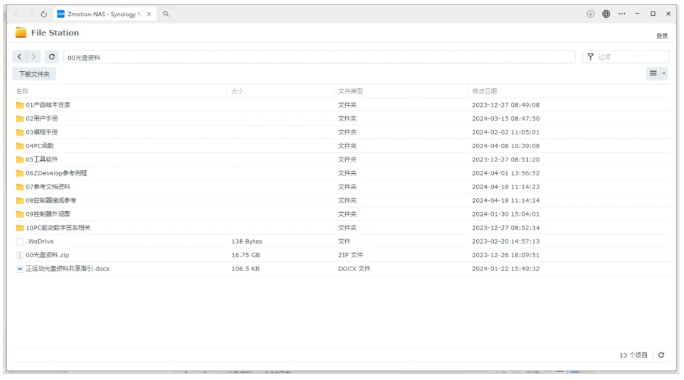Select the 06ZDevelop参考例程 folder name
Viewport: 684px width, 380px height.
(56, 173)
